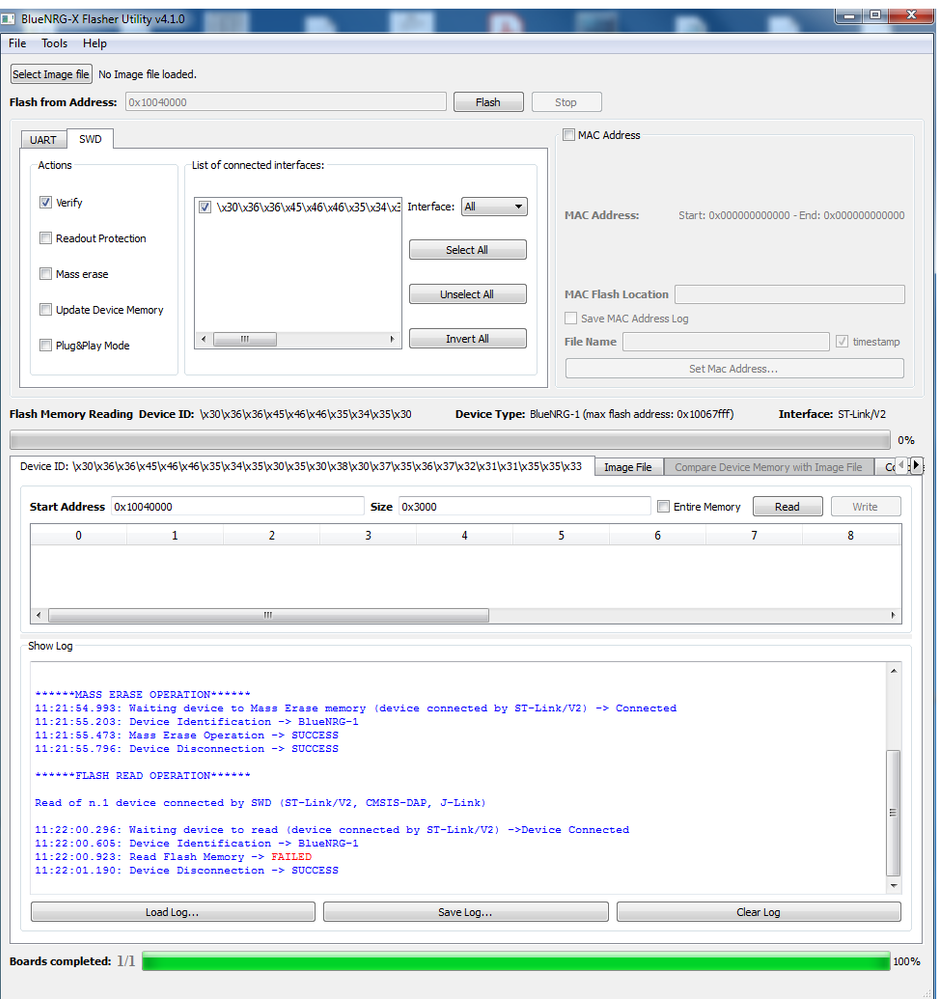This screenshot has height=999, width=937.
Task: Click Load Log... button
Action: coord(173,912)
